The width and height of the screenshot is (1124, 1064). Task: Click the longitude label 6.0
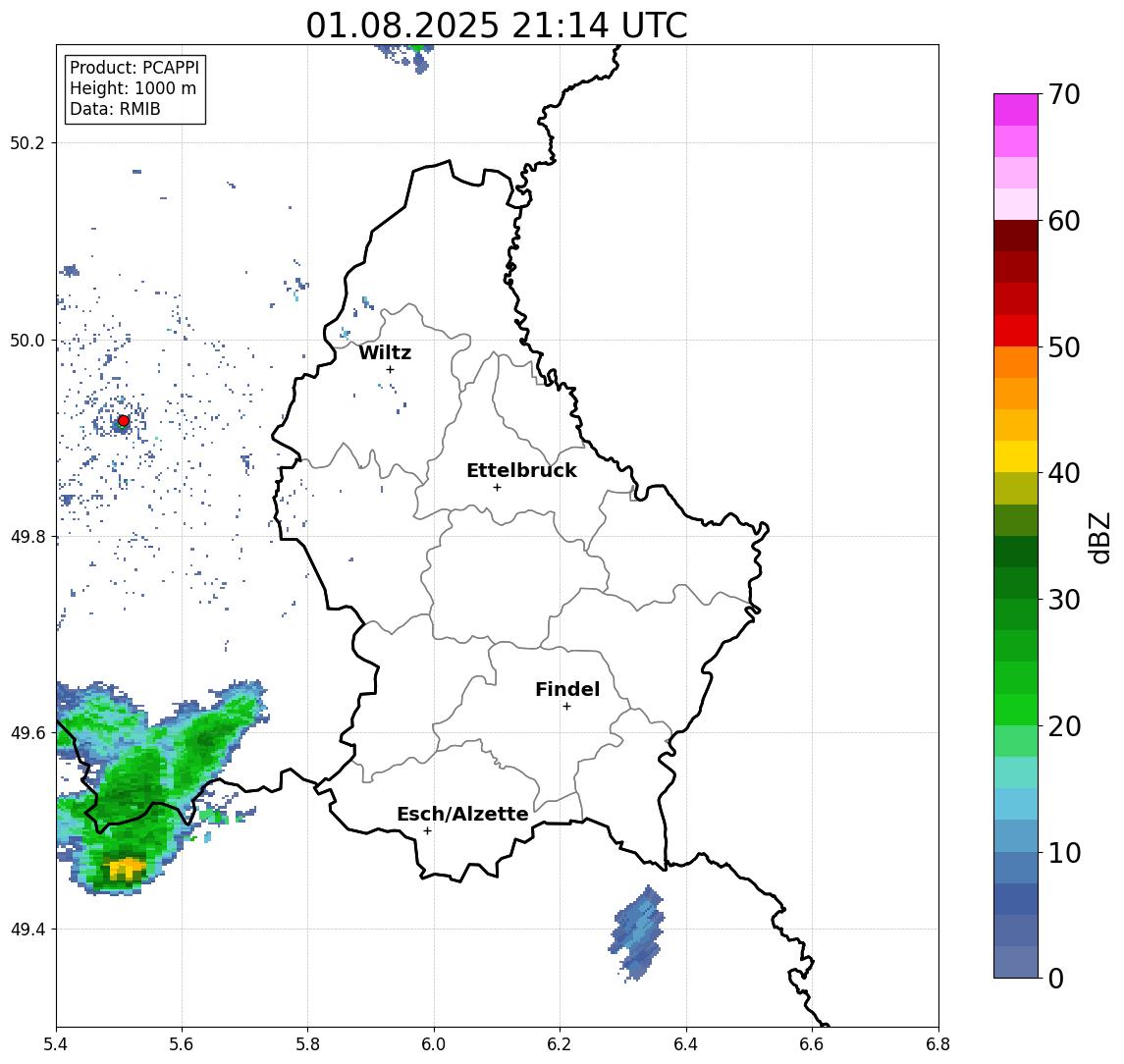tap(434, 1044)
